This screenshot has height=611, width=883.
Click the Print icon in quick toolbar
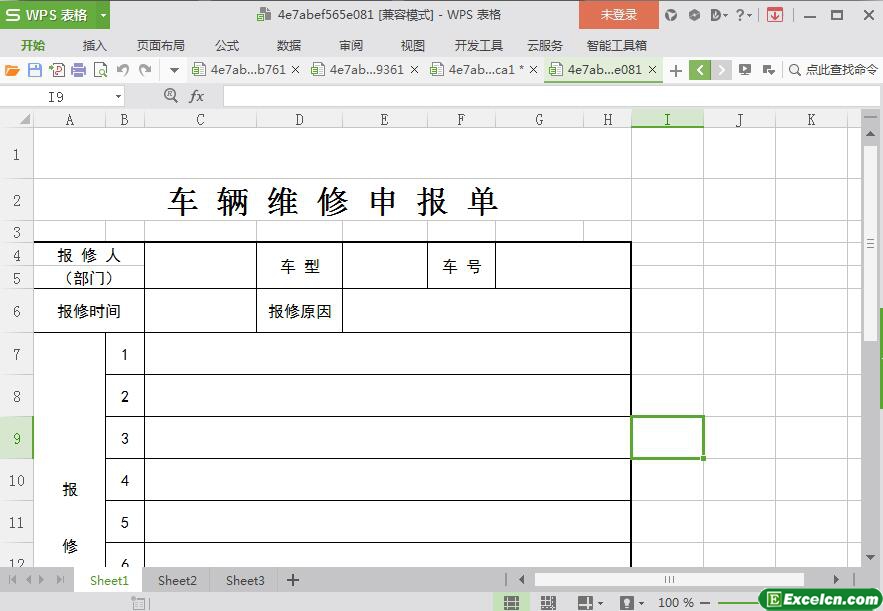pyautogui.click(x=78, y=70)
